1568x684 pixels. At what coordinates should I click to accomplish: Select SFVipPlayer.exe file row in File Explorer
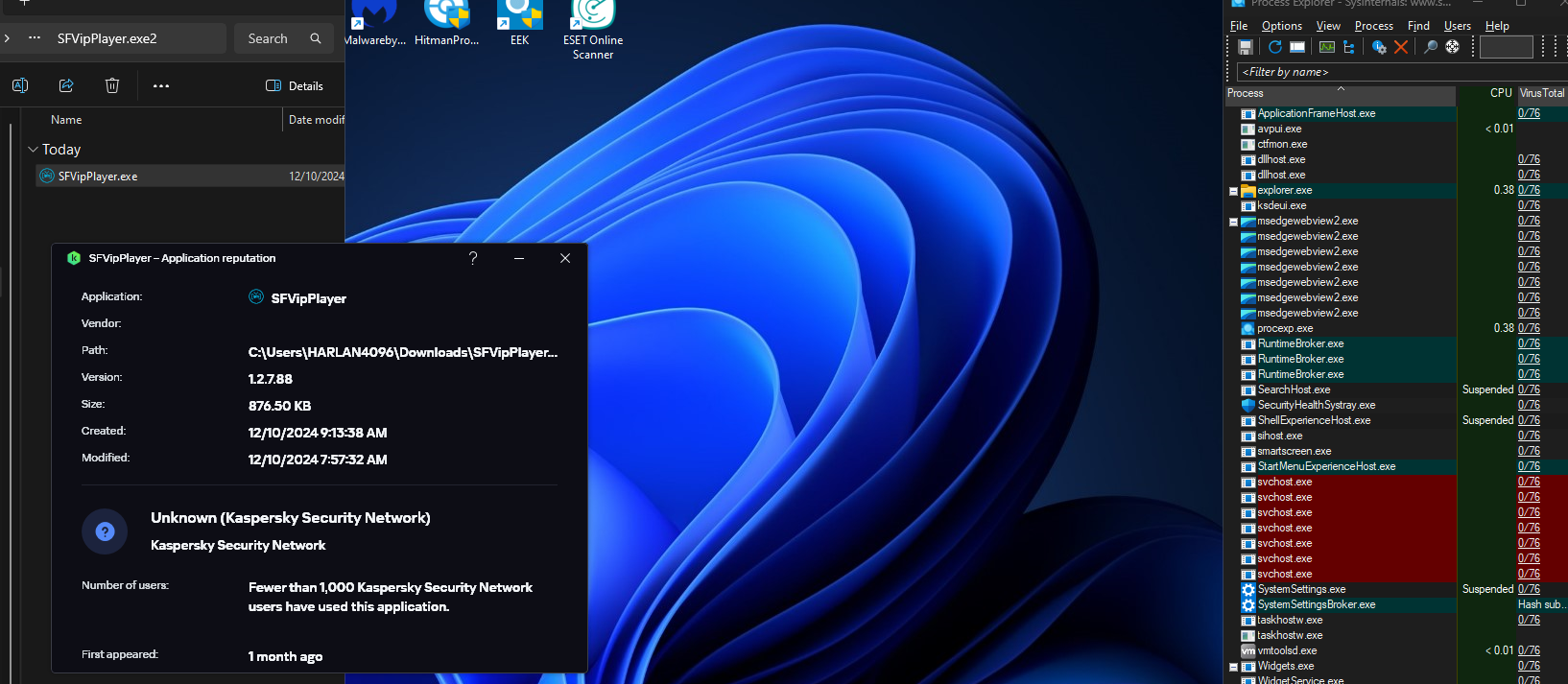point(190,176)
